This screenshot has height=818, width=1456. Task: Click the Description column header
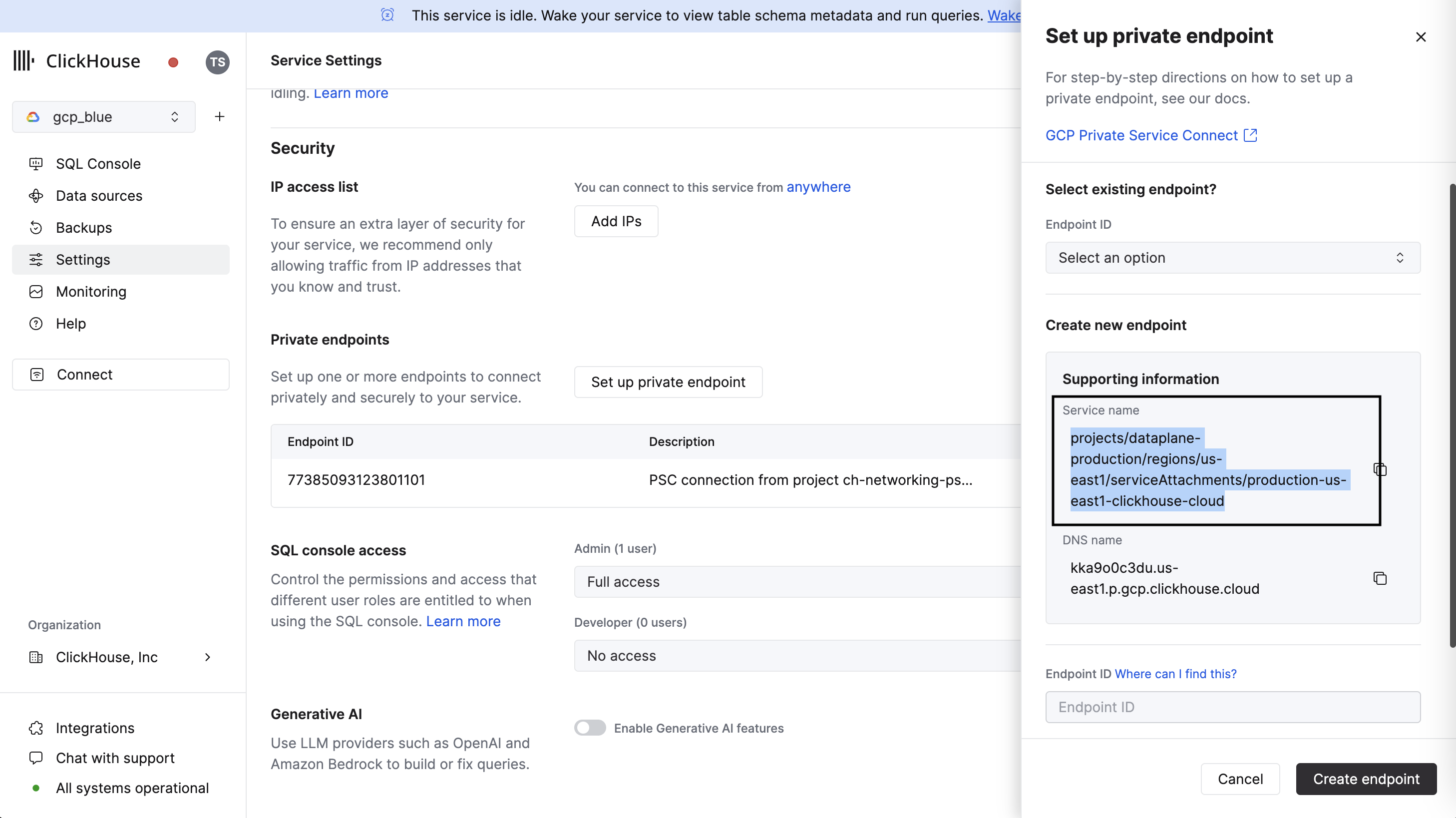tap(682, 441)
